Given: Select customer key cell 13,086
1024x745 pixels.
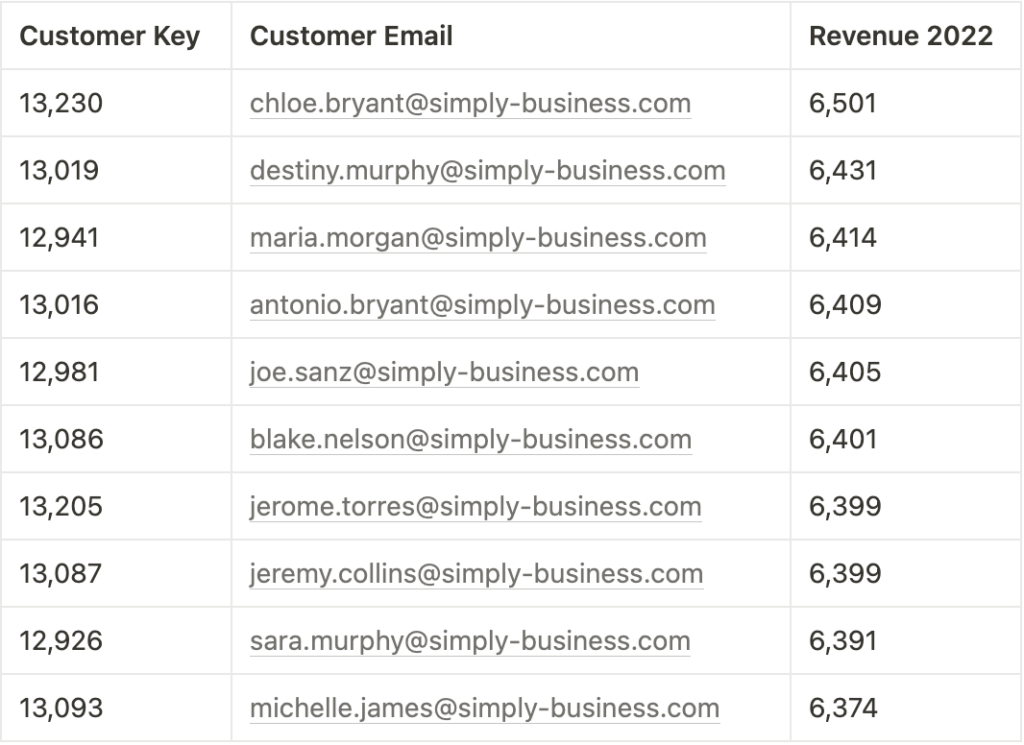Looking at the screenshot, I should click(116, 439).
